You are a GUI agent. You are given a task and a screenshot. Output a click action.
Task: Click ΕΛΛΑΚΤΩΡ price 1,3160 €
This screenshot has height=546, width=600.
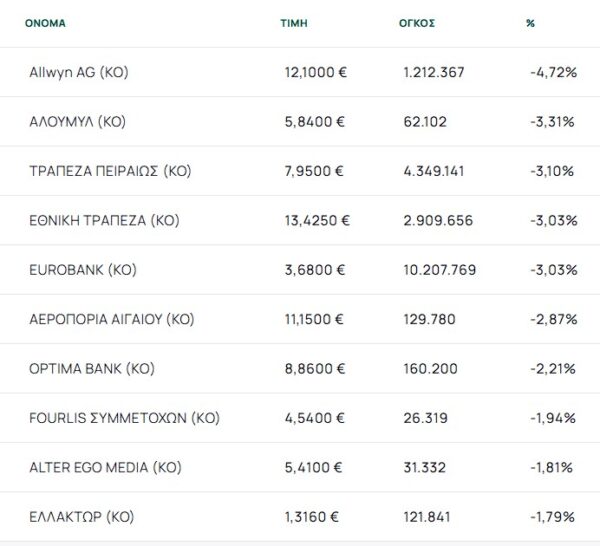point(312,517)
